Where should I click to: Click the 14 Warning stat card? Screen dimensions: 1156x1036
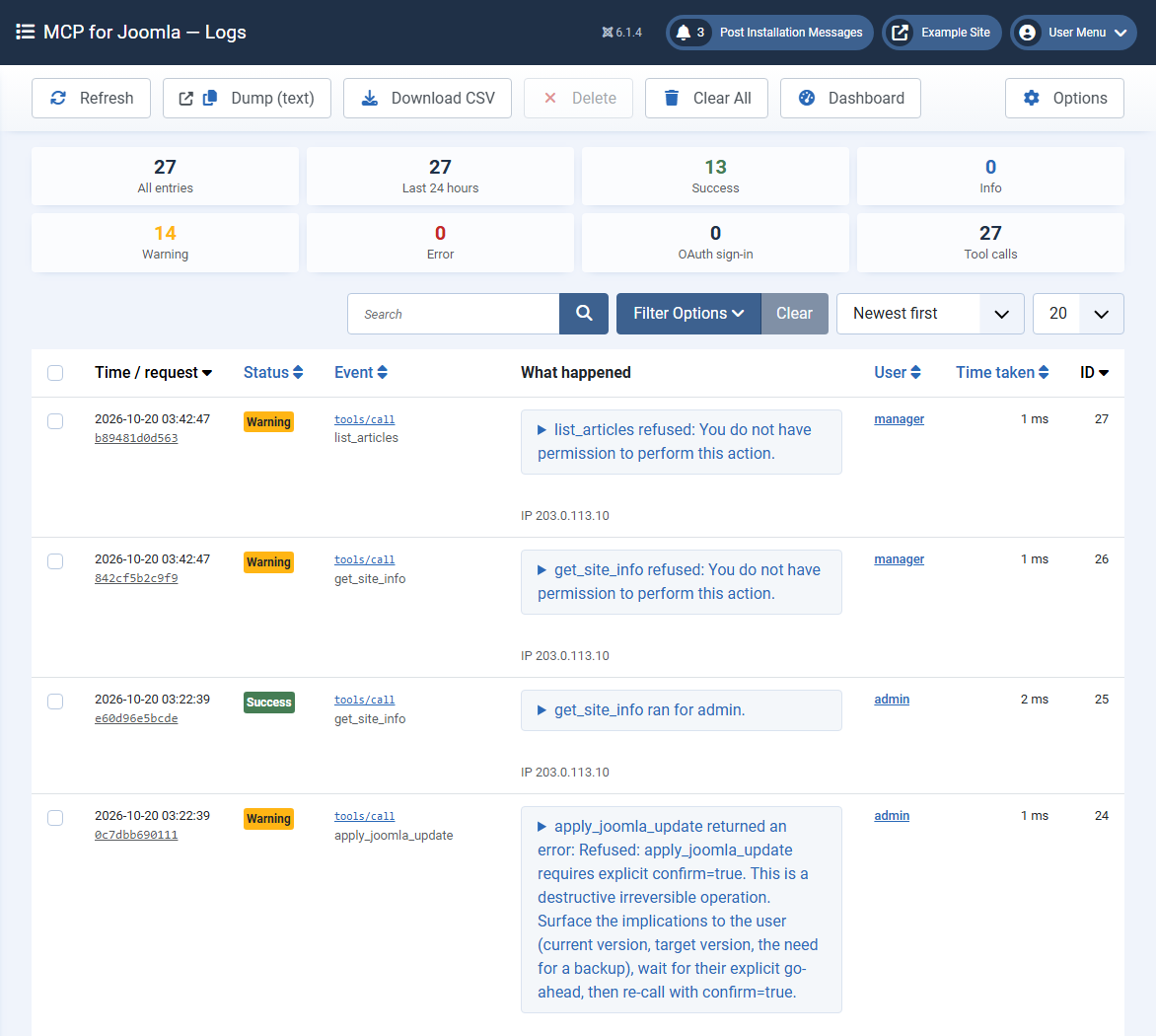pyautogui.click(x=165, y=243)
